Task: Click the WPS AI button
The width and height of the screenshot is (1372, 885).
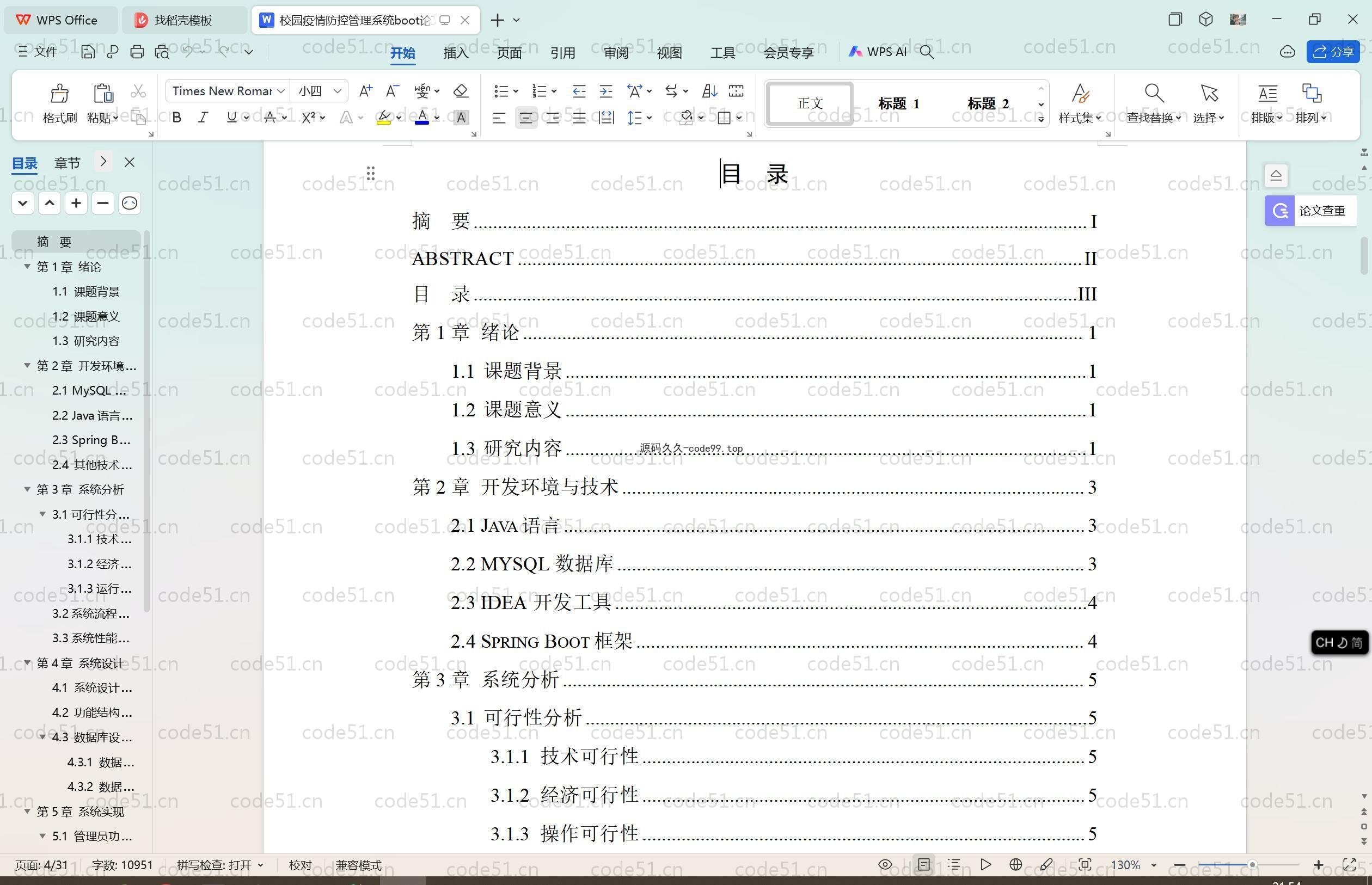Action: tap(877, 52)
